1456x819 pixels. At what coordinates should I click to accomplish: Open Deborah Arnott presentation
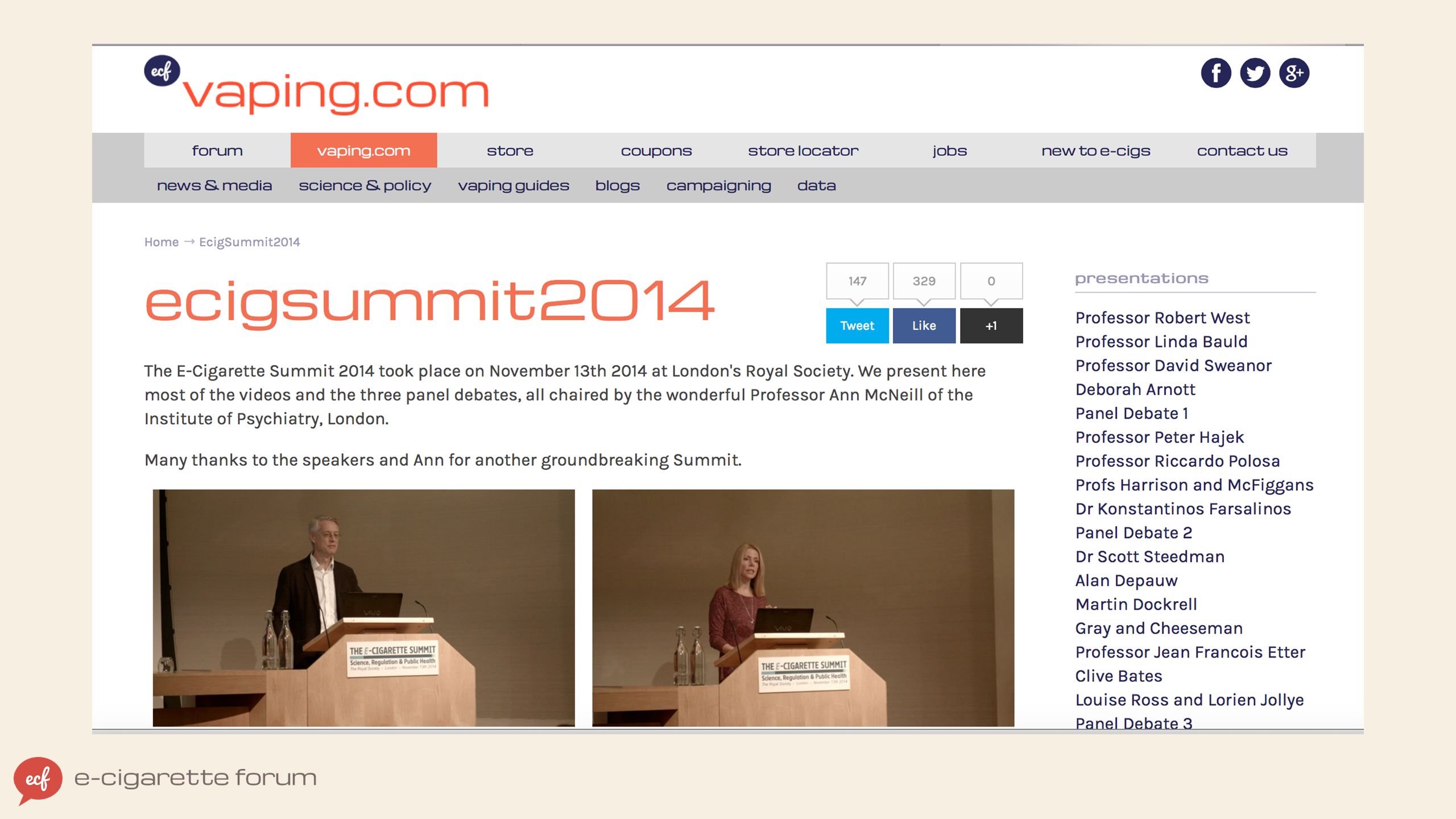(x=1135, y=389)
